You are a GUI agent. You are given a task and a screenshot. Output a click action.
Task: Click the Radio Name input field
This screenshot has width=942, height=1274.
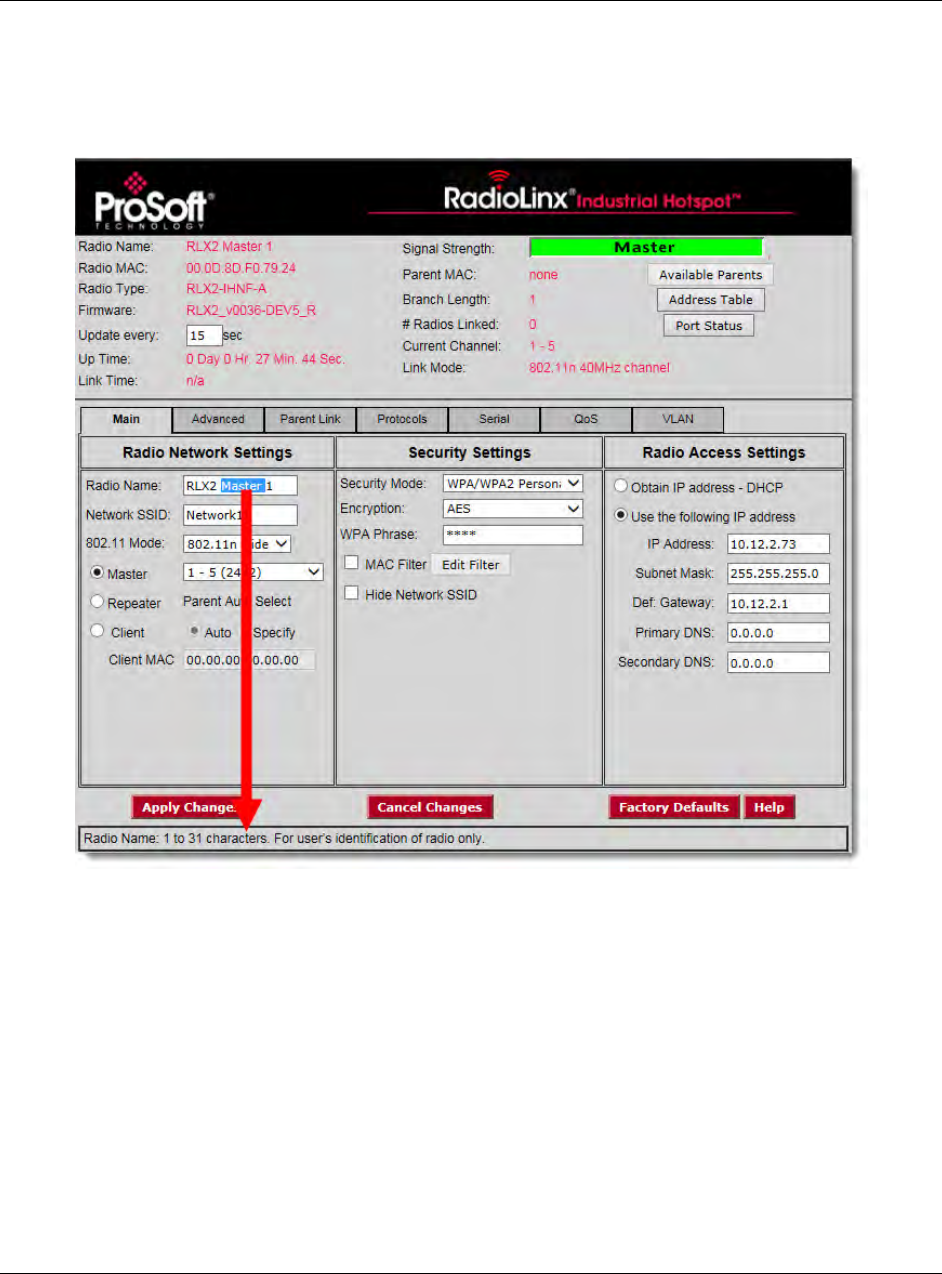coord(240,485)
